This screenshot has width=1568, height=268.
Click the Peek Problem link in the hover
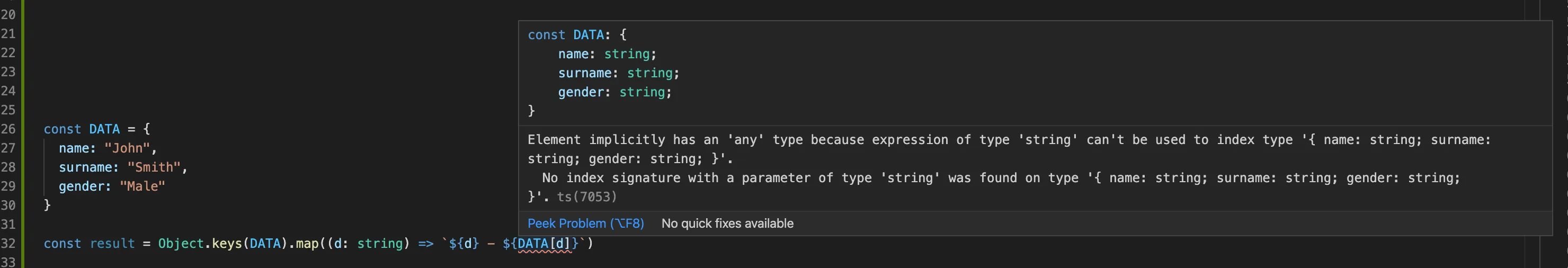(x=585, y=224)
